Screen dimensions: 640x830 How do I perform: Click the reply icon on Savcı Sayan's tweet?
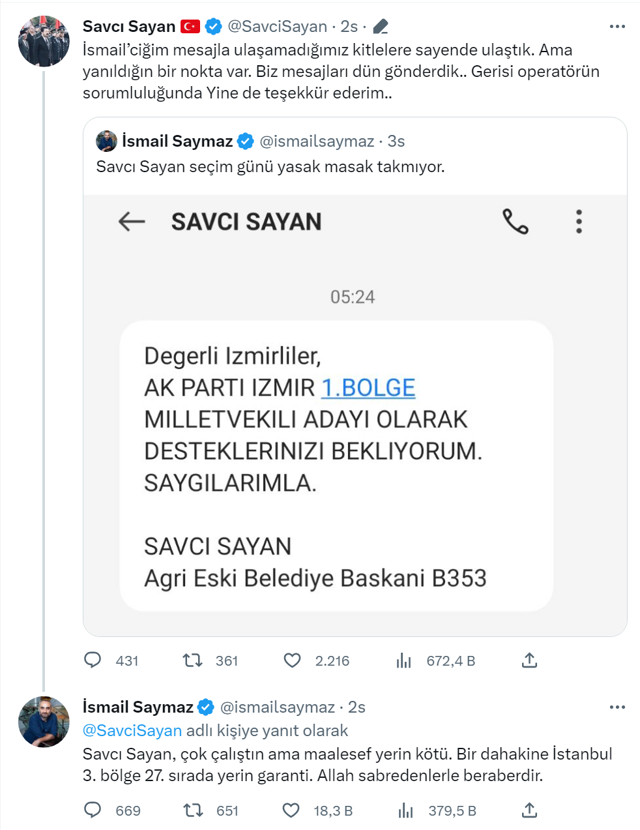pyautogui.click(x=93, y=660)
